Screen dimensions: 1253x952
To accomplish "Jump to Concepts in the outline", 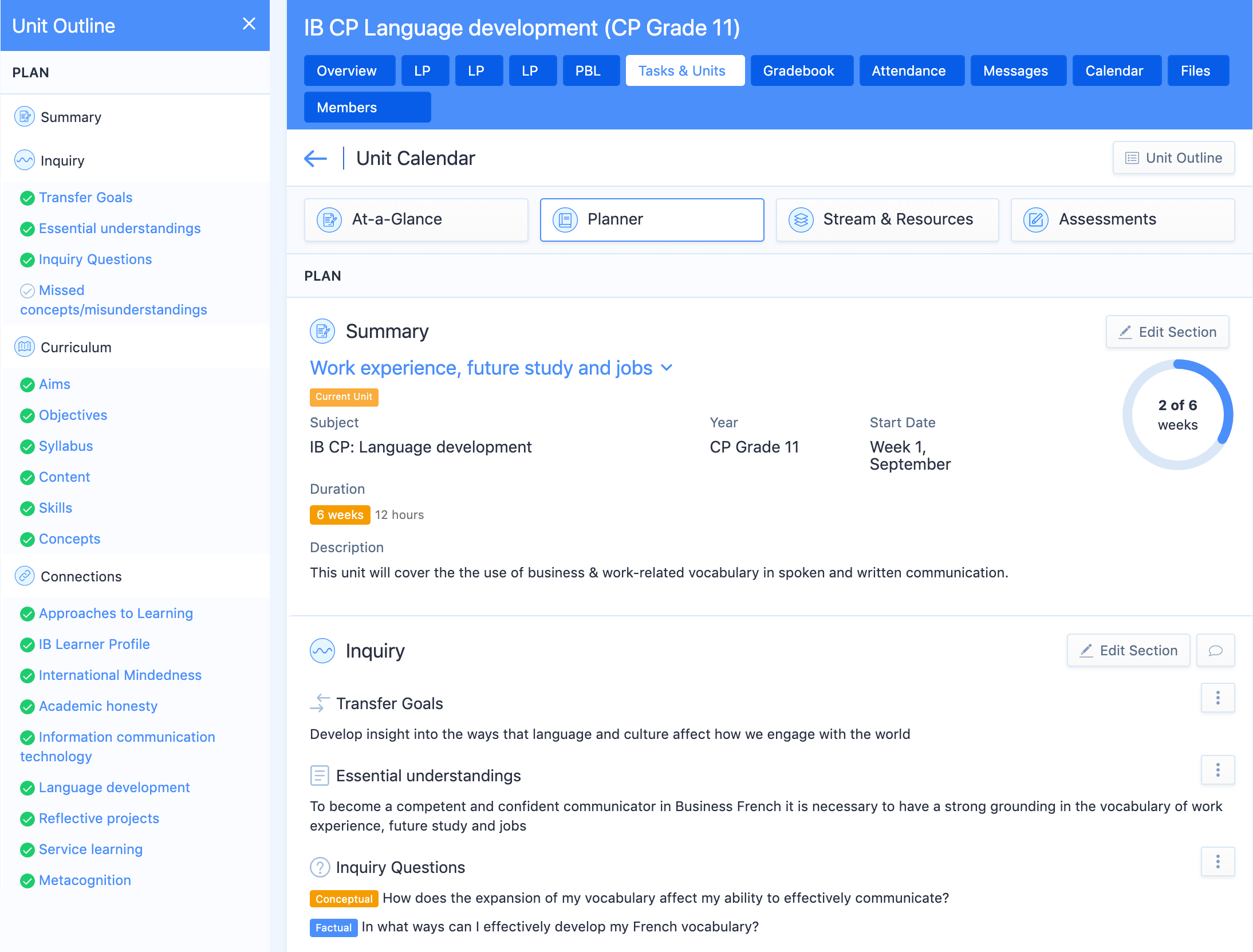I will [69, 539].
